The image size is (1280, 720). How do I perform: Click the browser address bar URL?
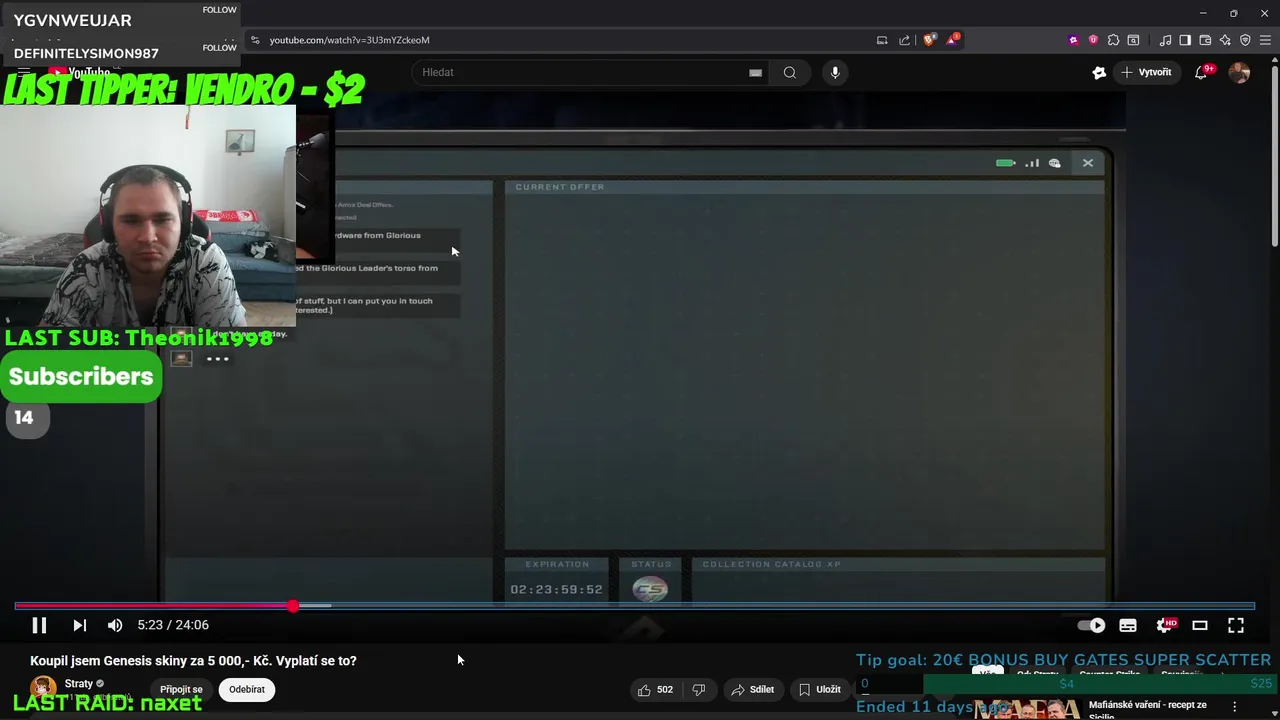point(349,40)
